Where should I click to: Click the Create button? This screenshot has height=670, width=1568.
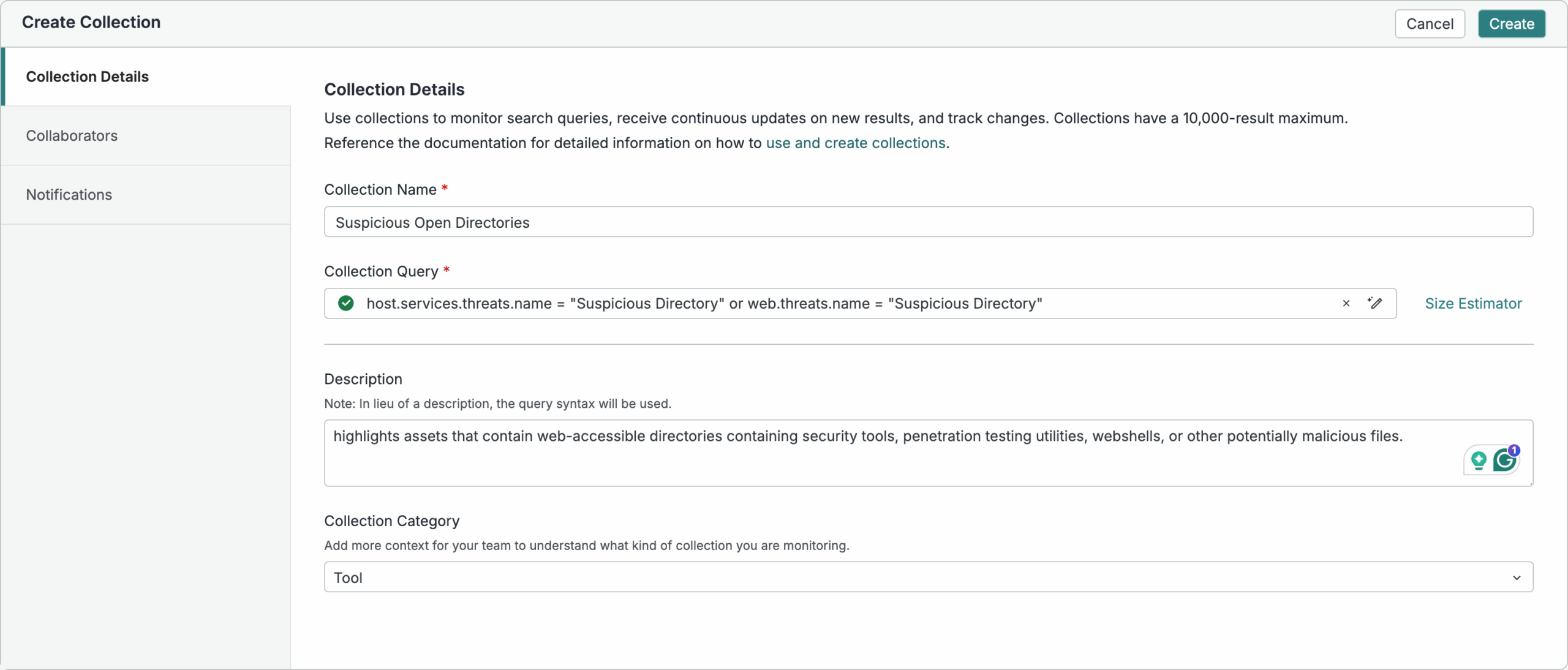(1510, 24)
